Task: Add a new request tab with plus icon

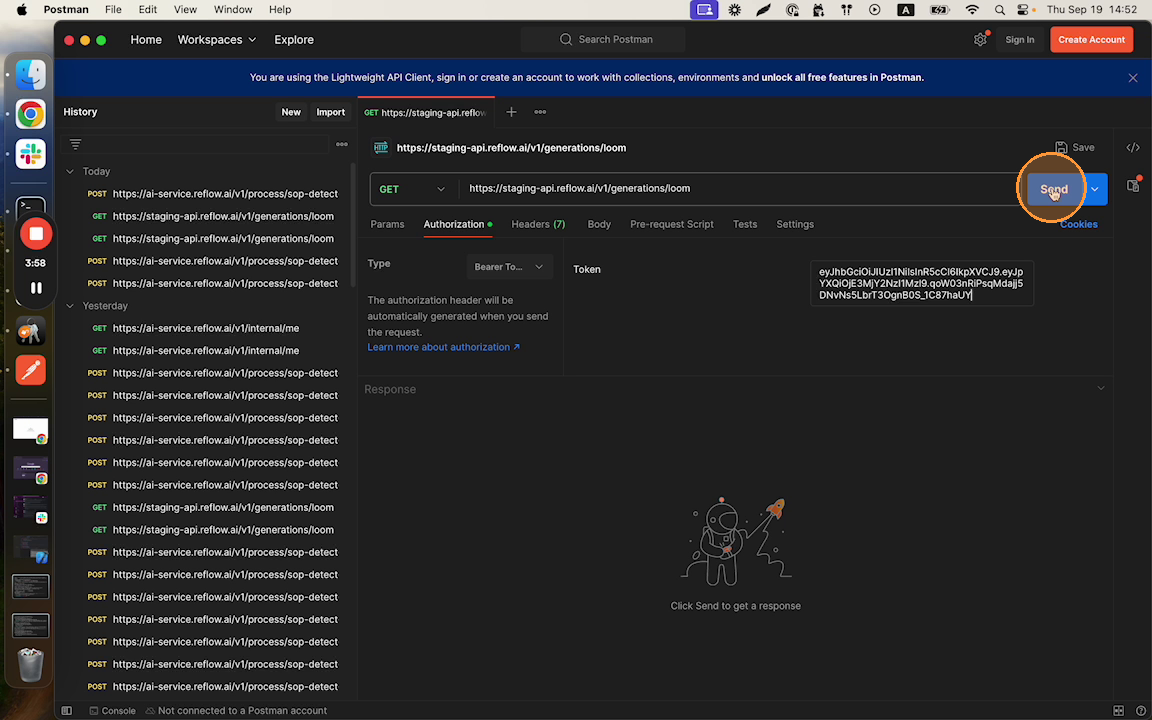Action: click(x=511, y=112)
